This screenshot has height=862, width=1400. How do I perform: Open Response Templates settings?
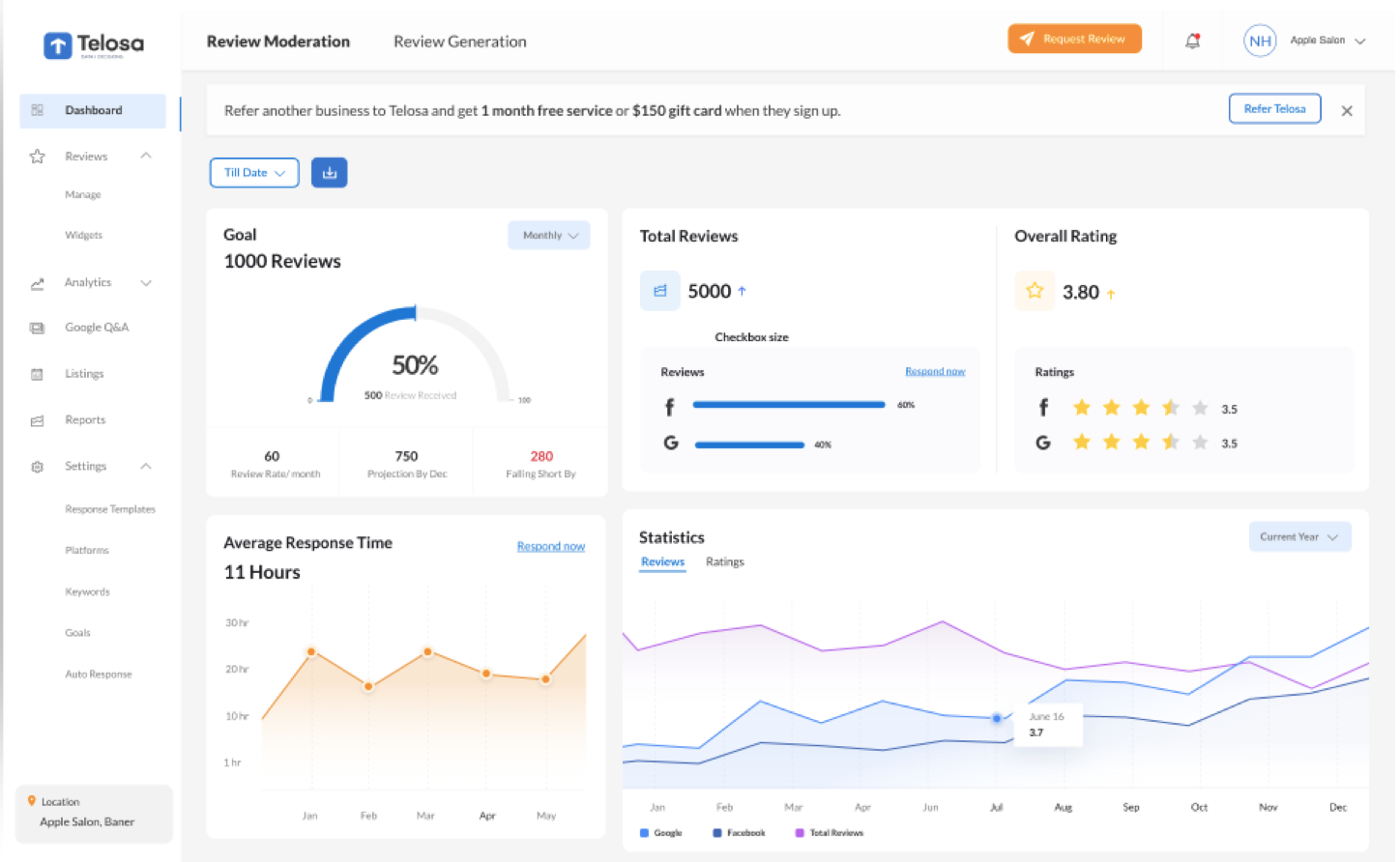[x=110, y=509]
